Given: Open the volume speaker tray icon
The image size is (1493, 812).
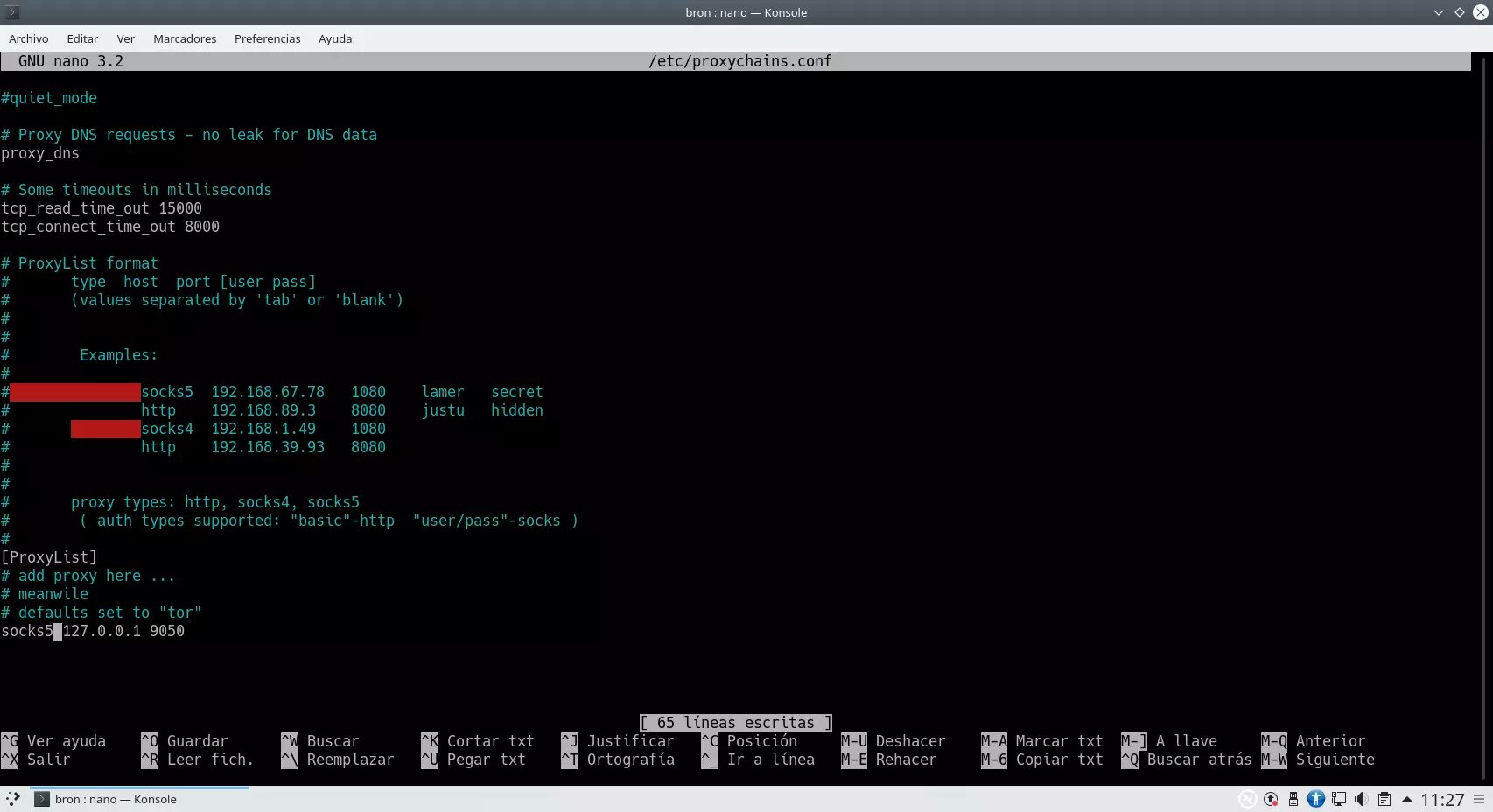Looking at the screenshot, I should (x=1361, y=799).
